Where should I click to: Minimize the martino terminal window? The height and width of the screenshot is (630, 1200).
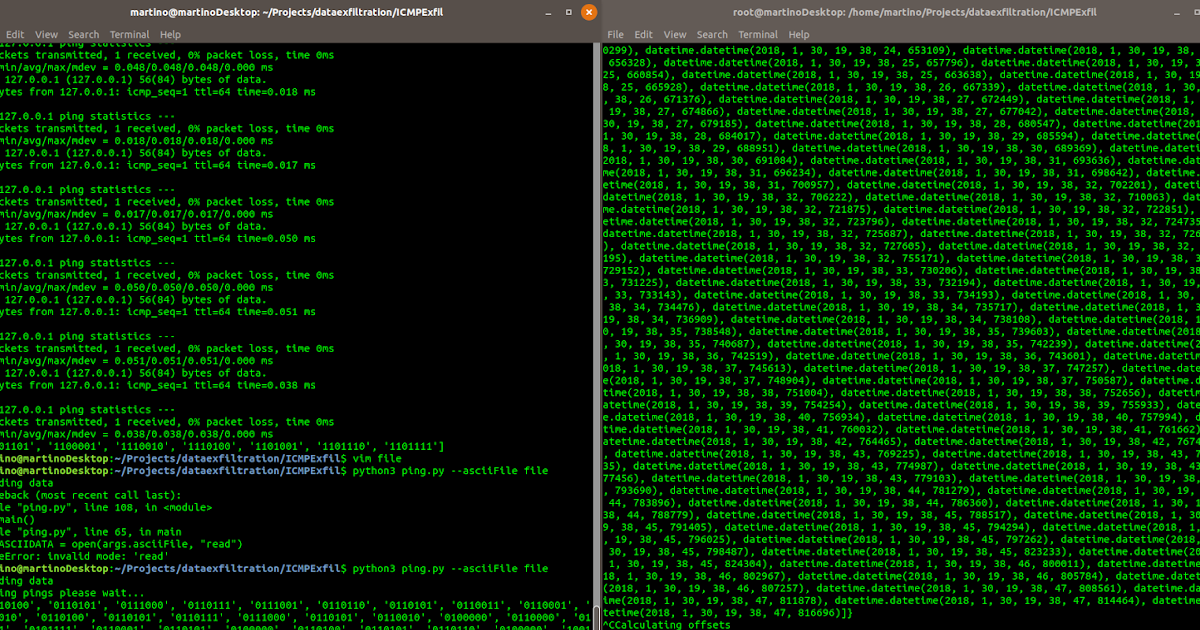pos(546,13)
